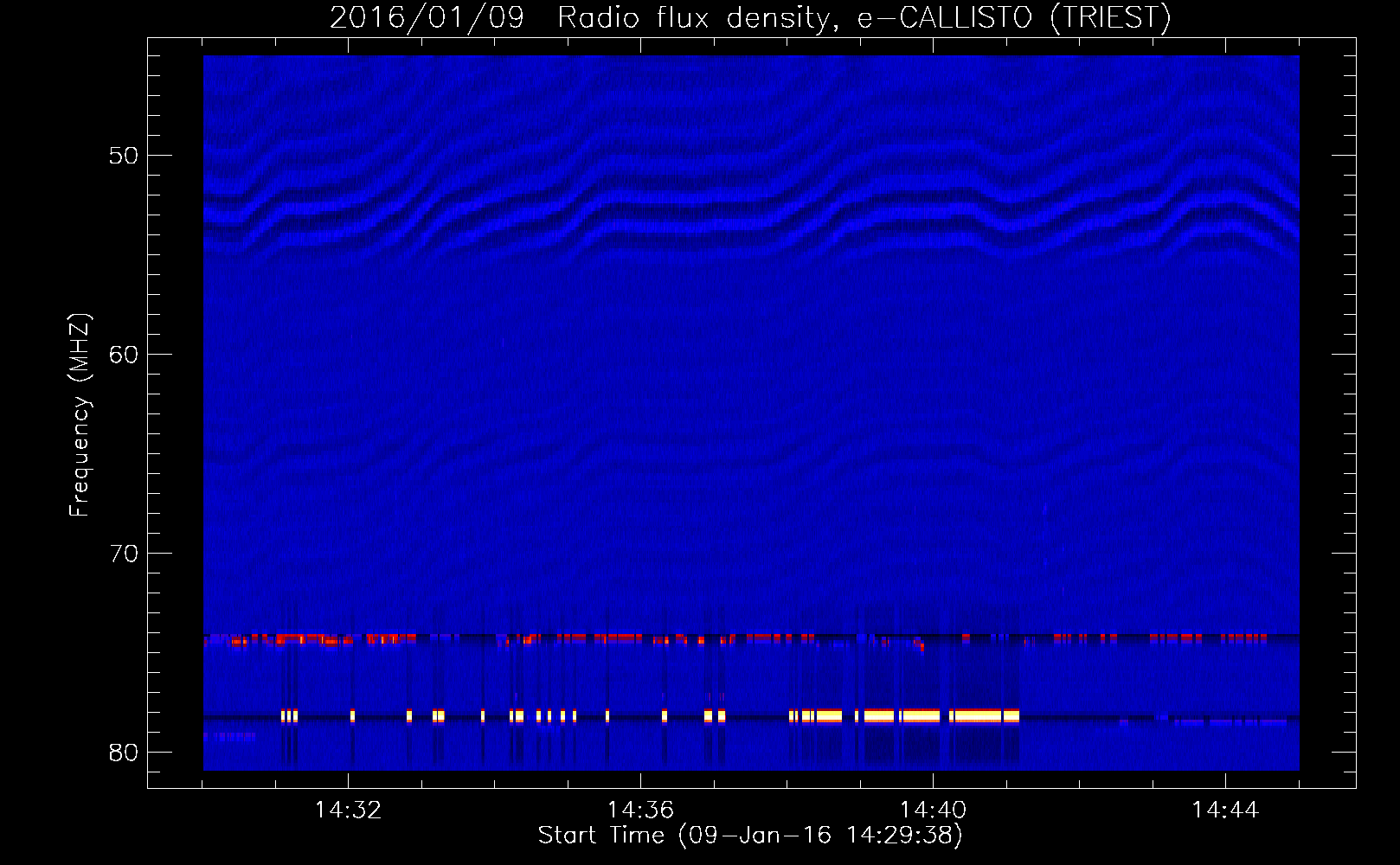This screenshot has height=865, width=1400.
Task: Click the '60' frequency tick label
Action: (125, 355)
